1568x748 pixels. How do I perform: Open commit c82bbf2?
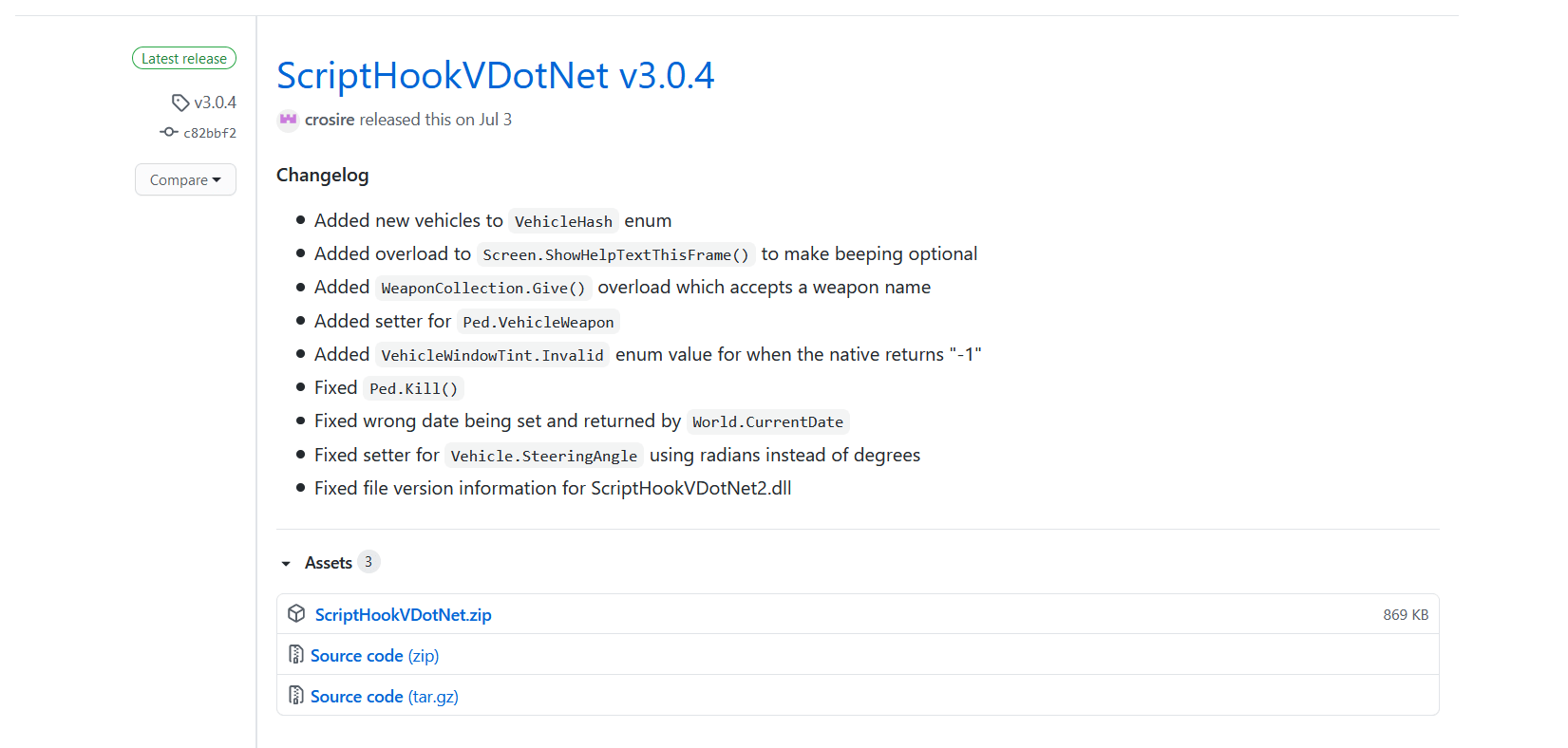click(x=209, y=133)
